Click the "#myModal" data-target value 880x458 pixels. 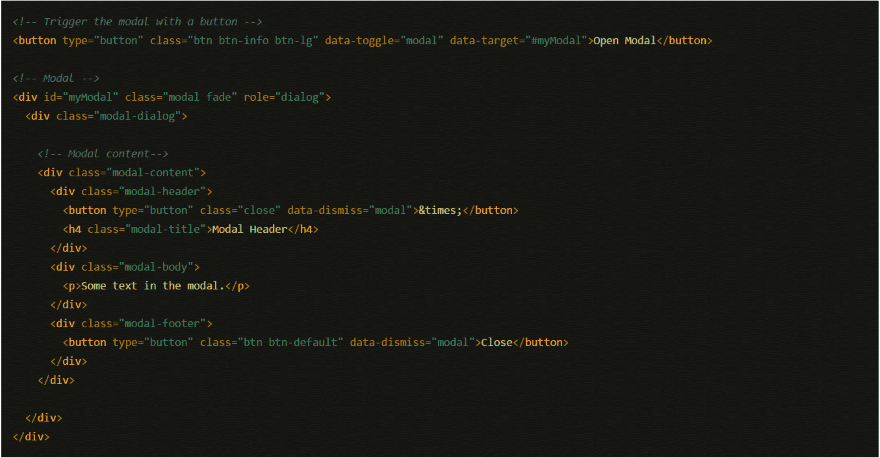tap(556, 41)
